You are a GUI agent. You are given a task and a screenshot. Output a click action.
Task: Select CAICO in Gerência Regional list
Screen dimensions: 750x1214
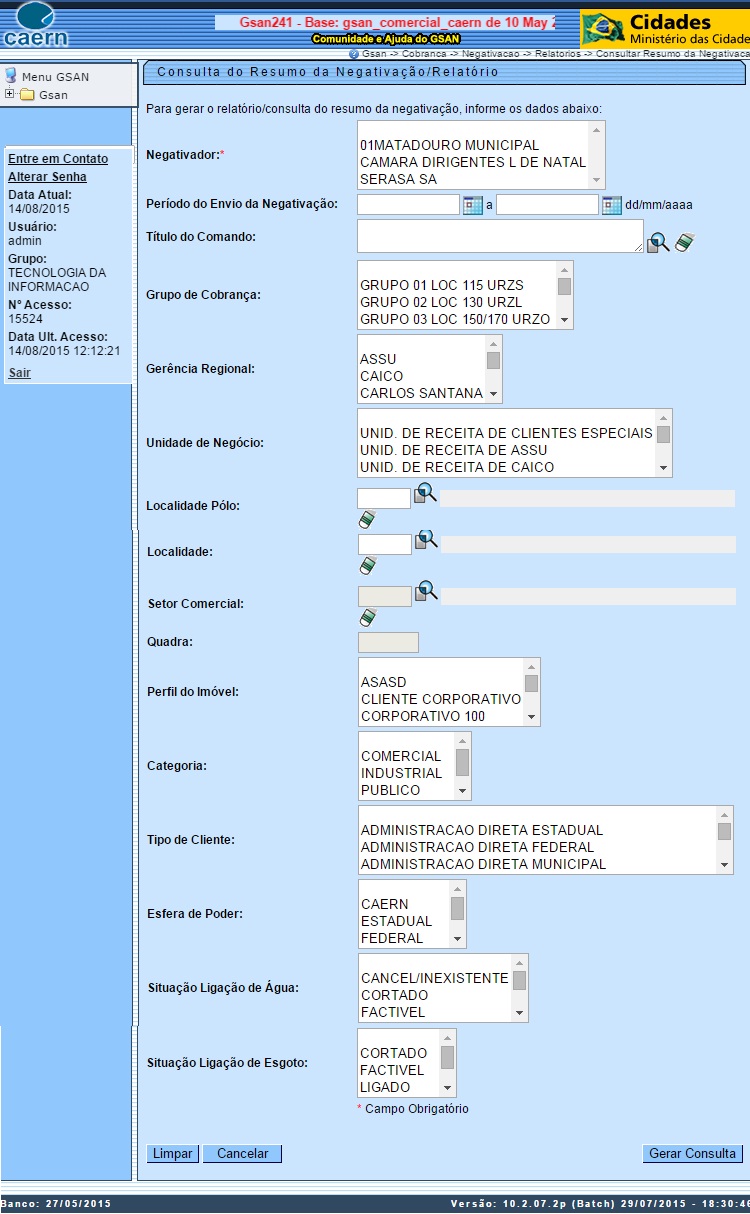(380, 376)
